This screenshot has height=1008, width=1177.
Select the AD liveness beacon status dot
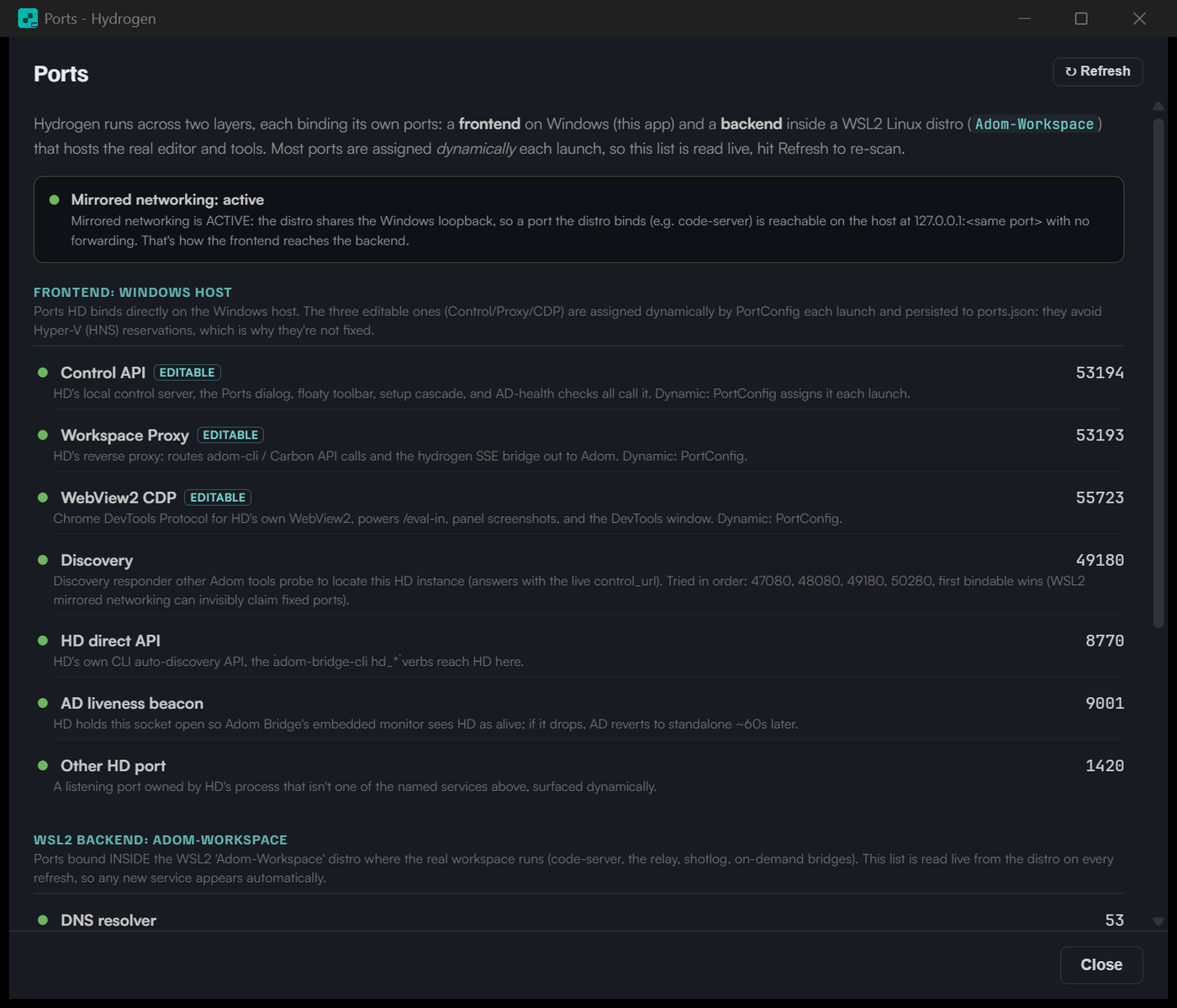pos(43,703)
